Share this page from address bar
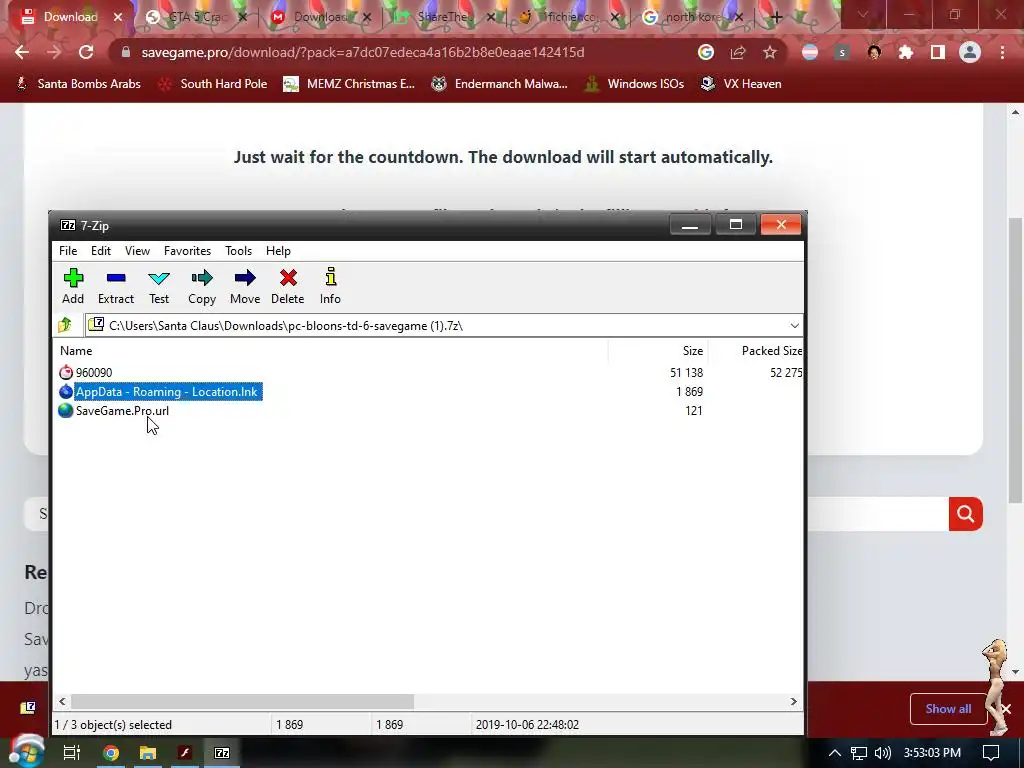 click(x=738, y=52)
